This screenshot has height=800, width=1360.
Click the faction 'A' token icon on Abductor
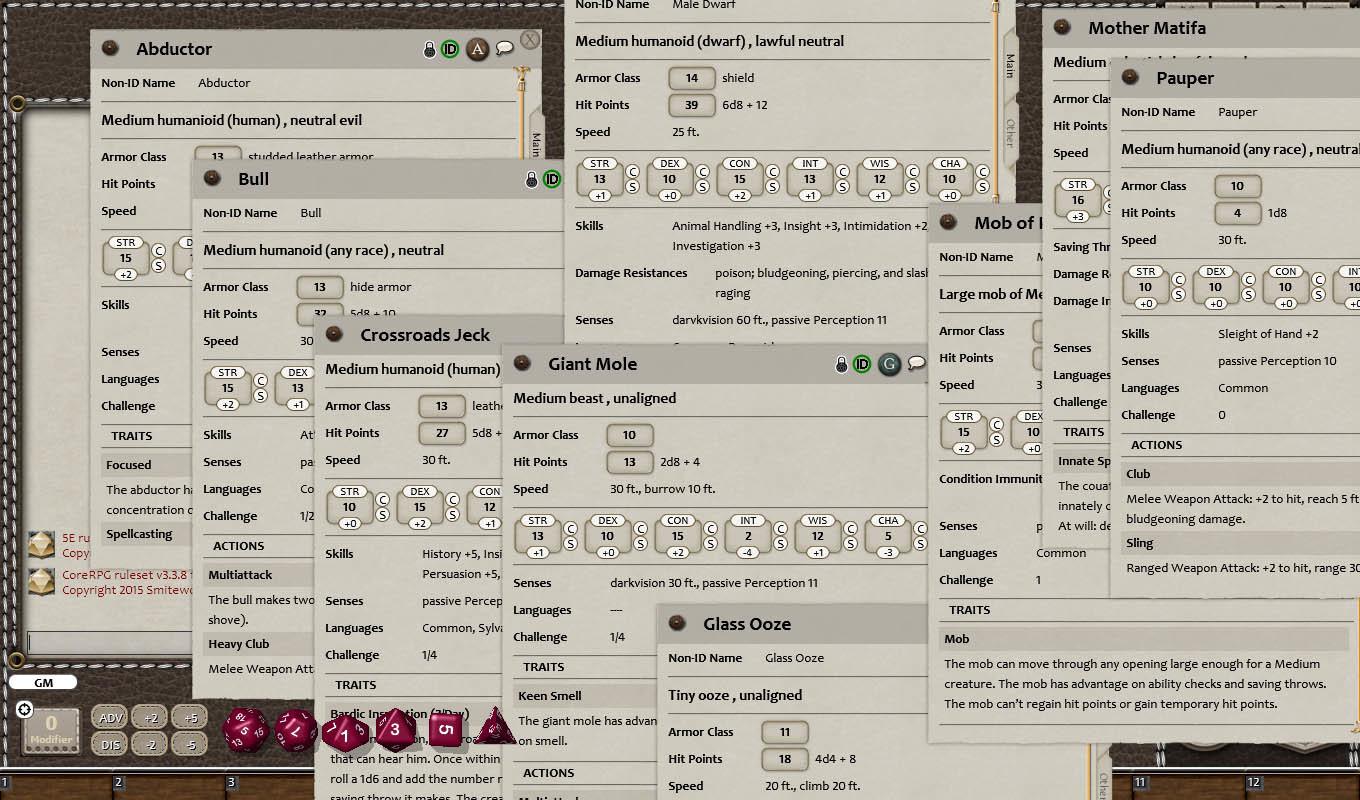coord(477,48)
